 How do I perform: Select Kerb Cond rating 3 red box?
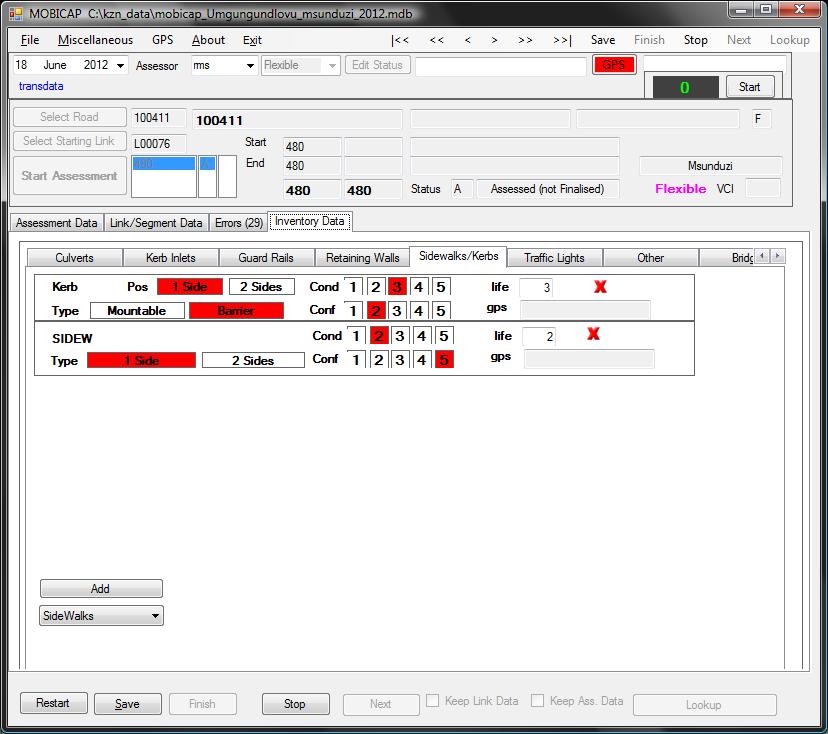[397, 287]
